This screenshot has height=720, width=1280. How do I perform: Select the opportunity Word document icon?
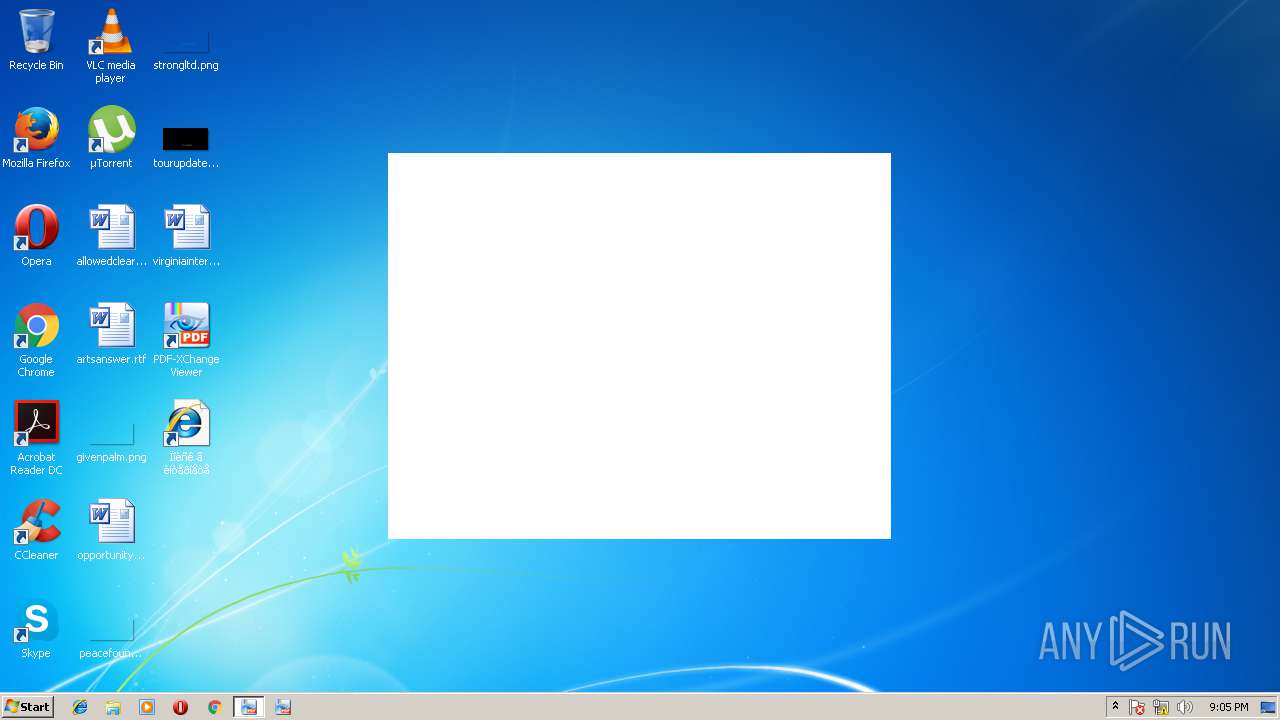[x=111, y=530]
